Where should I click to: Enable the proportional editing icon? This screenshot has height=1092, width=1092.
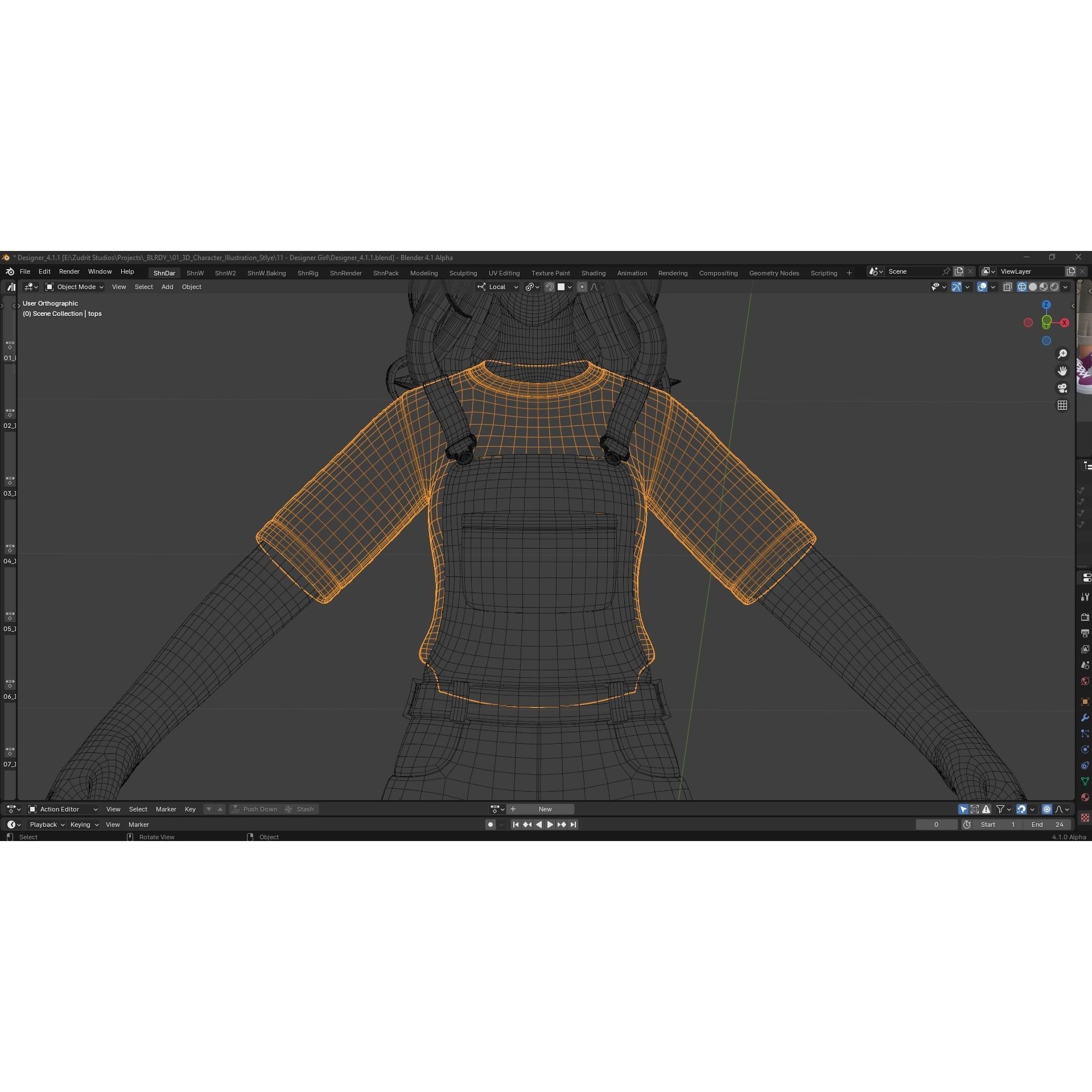(582, 286)
